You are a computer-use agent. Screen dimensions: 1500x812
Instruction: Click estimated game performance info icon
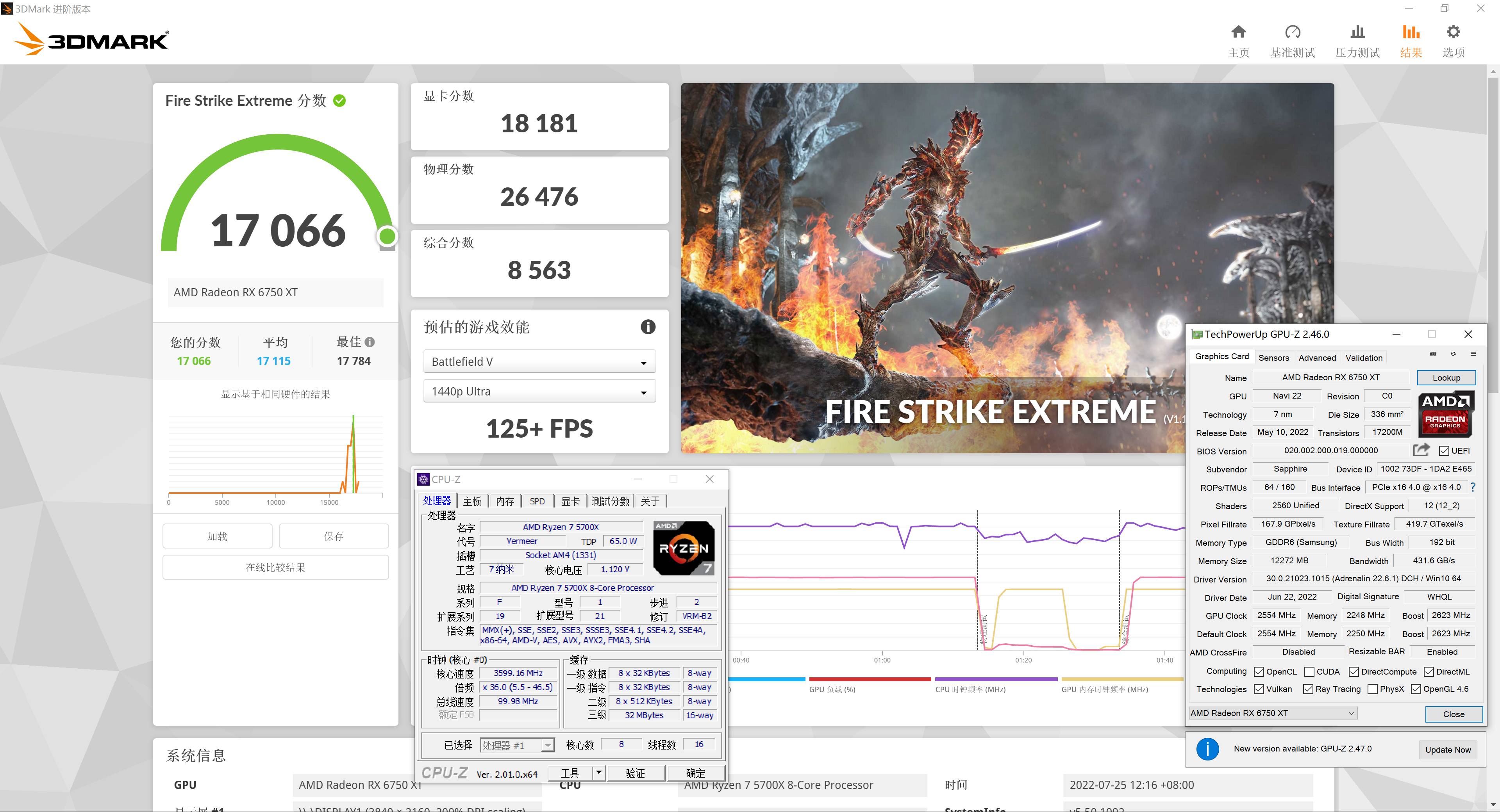pos(648,327)
